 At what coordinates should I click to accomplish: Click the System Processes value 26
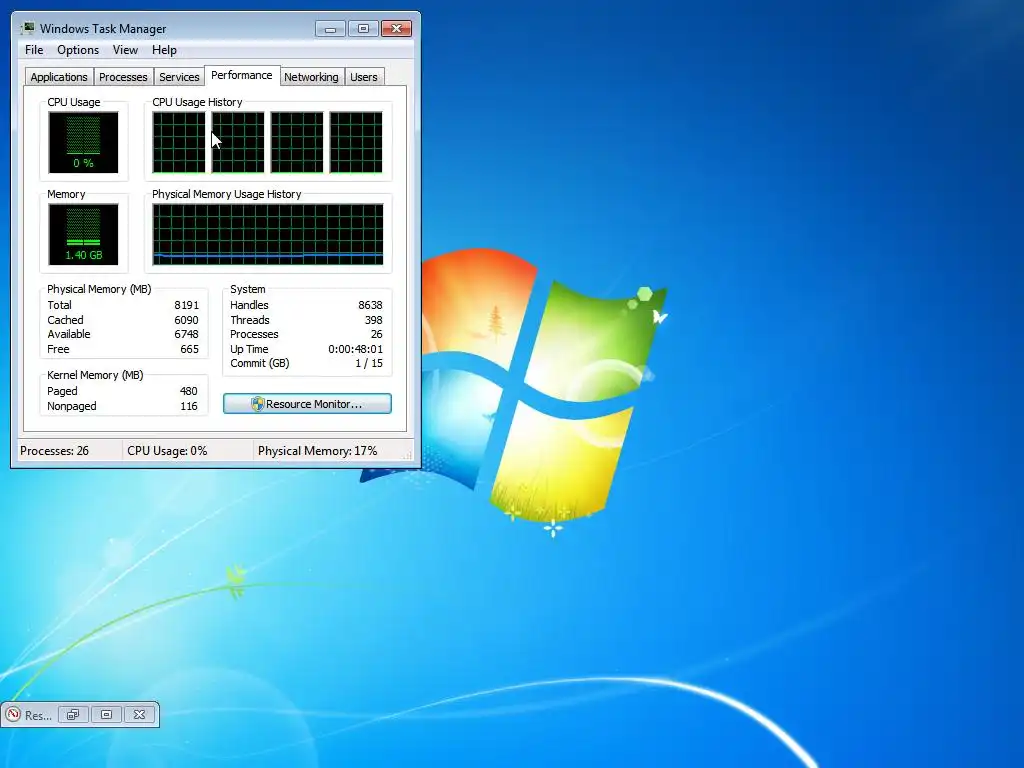tap(376, 334)
